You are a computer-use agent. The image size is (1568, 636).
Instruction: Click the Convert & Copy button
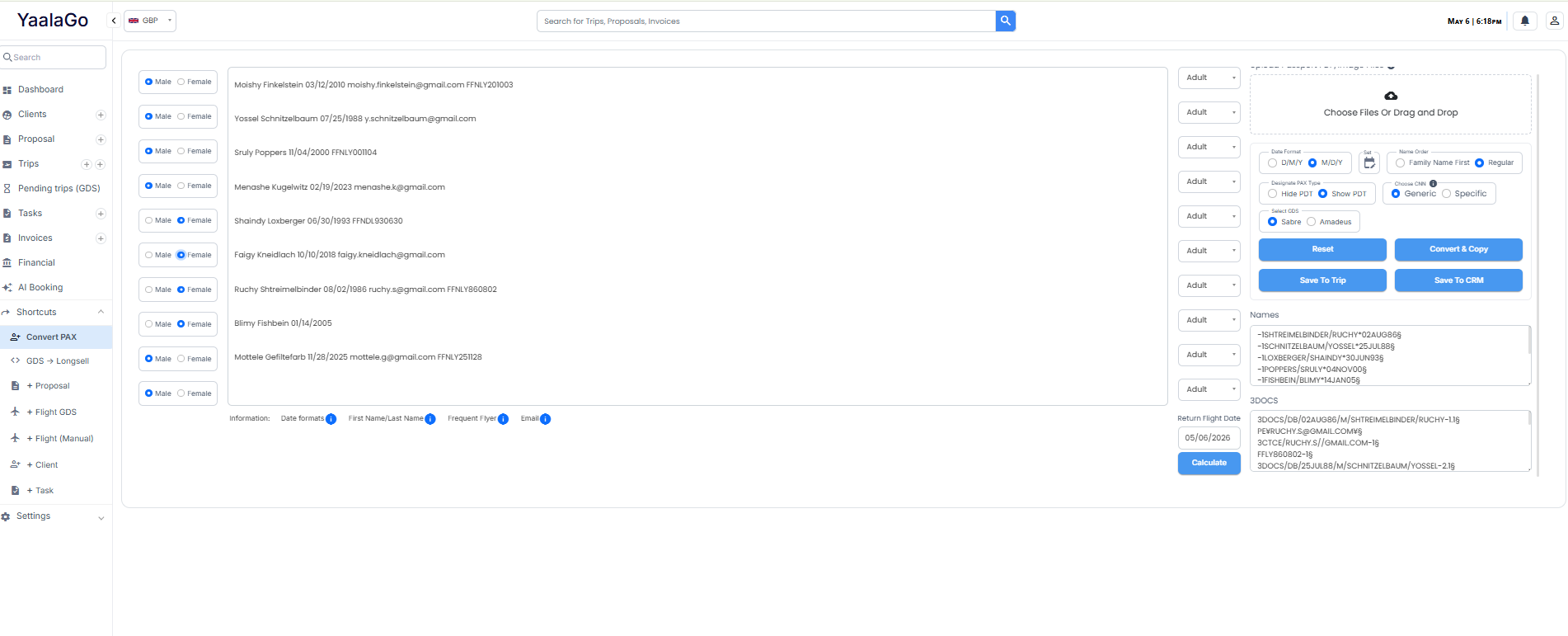click(1458, 249)
